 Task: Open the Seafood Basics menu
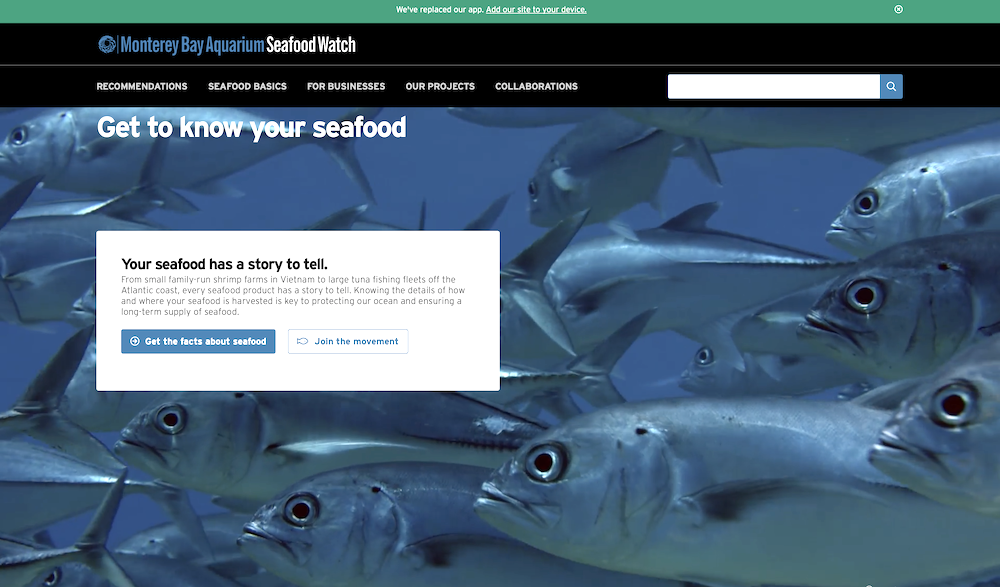pos(247,86)
